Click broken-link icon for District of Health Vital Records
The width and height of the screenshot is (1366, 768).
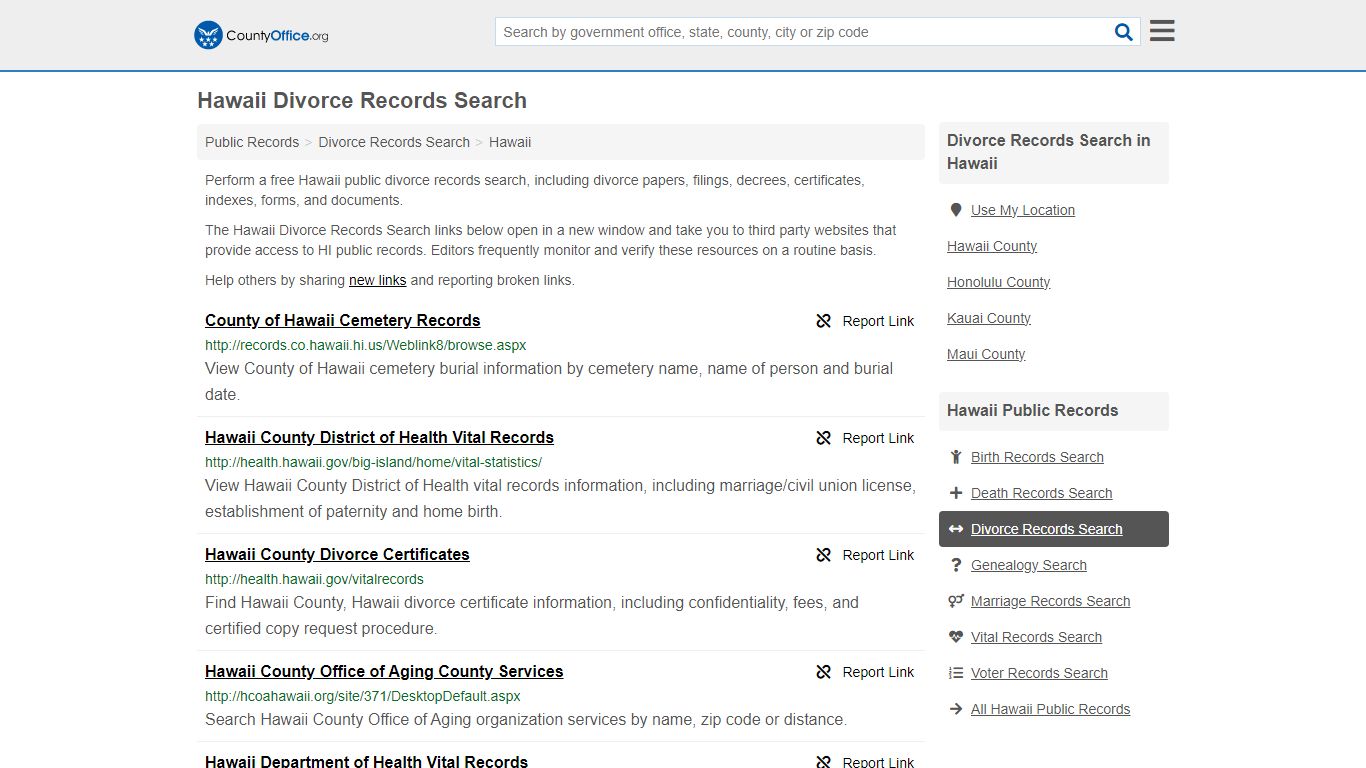(x=824, y=438)
